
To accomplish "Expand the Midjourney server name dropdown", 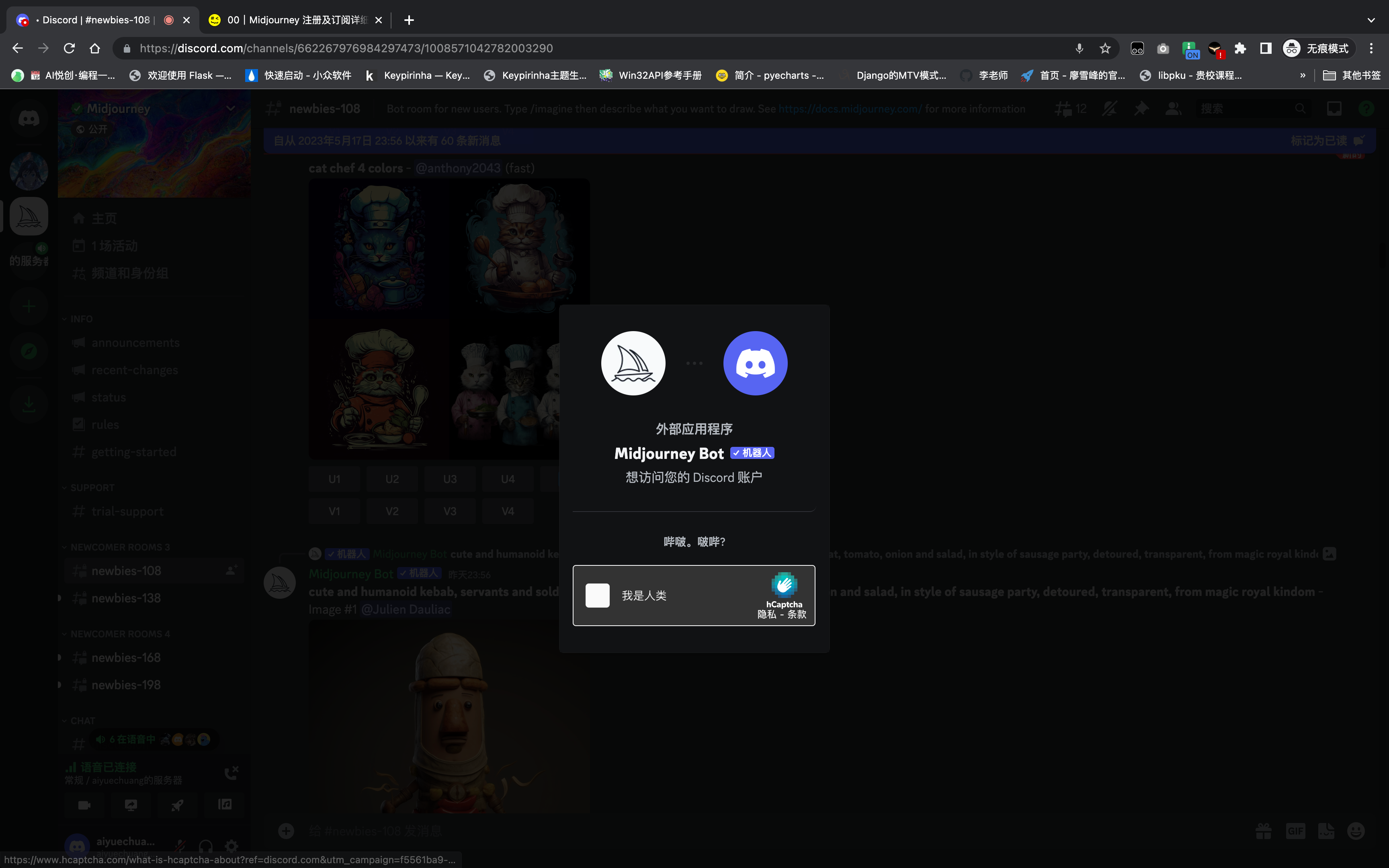I will [x=231, y=108].
